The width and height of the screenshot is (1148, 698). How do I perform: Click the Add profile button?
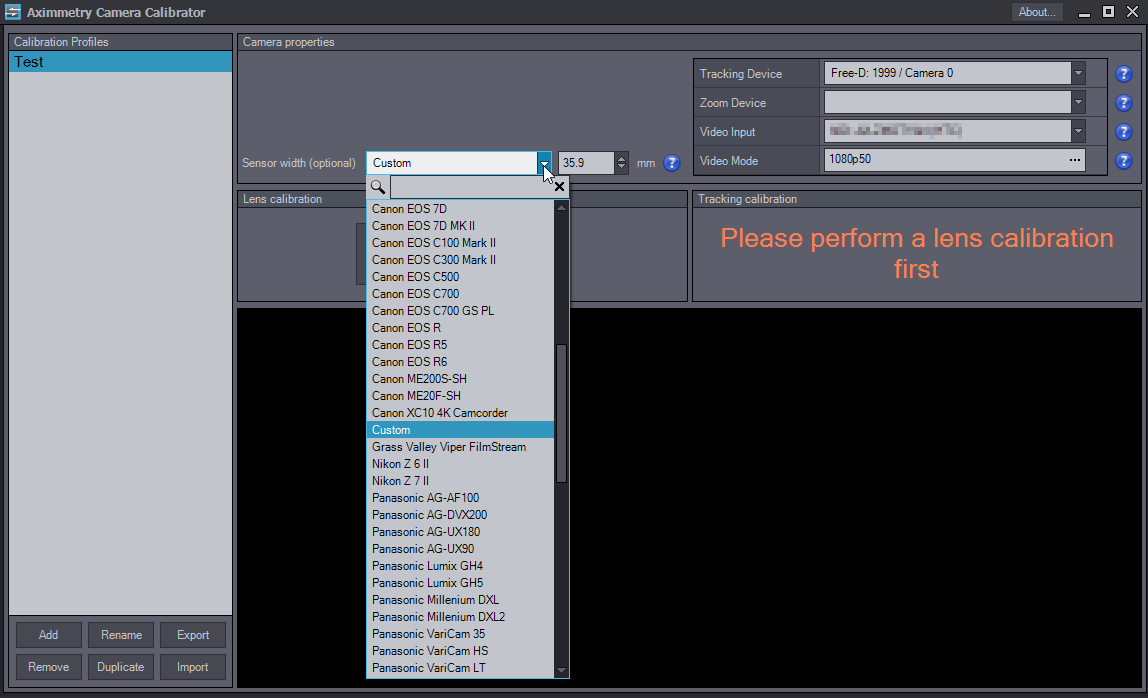(x=48, y=635)
